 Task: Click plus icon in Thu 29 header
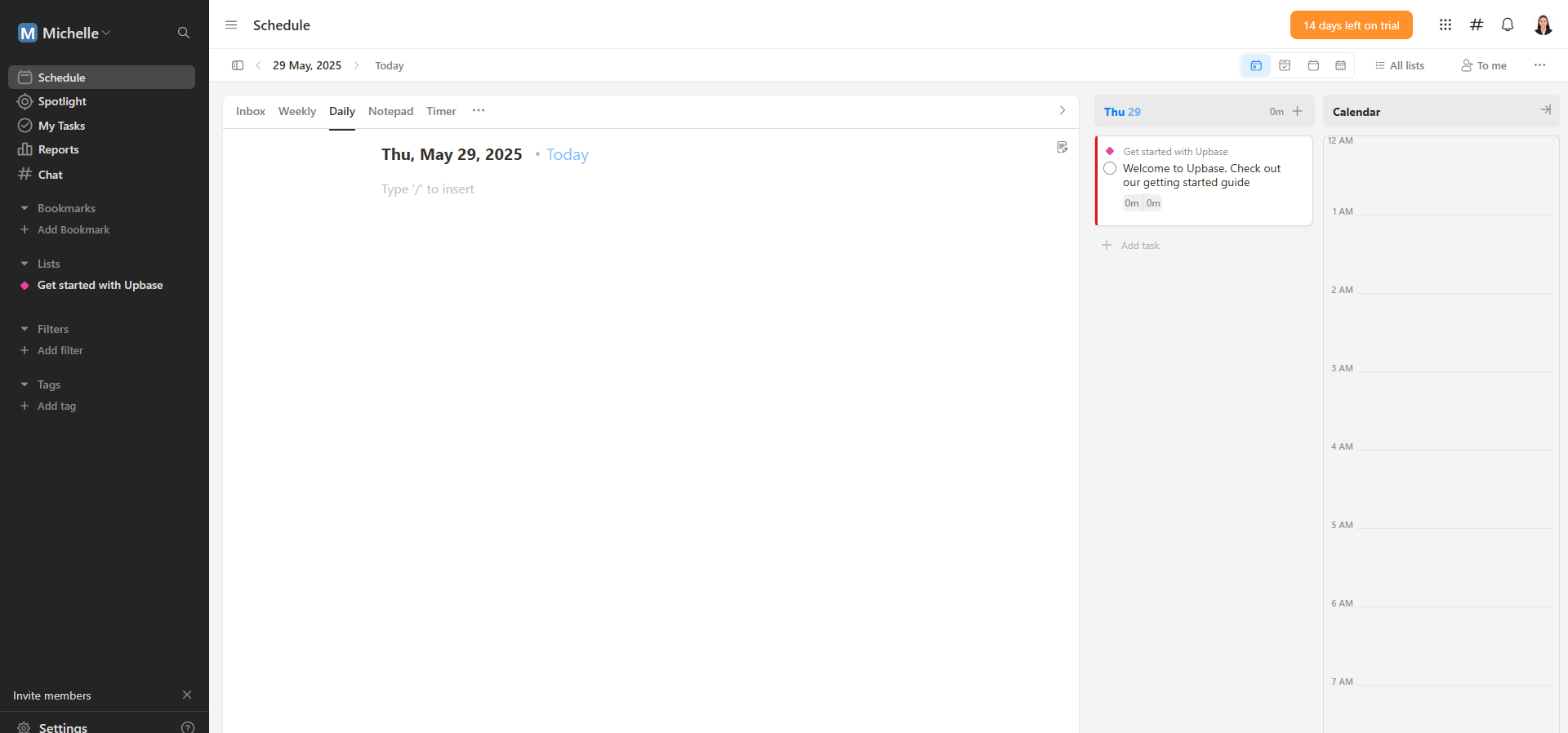pyautogui.click(x=1298, y=112)
